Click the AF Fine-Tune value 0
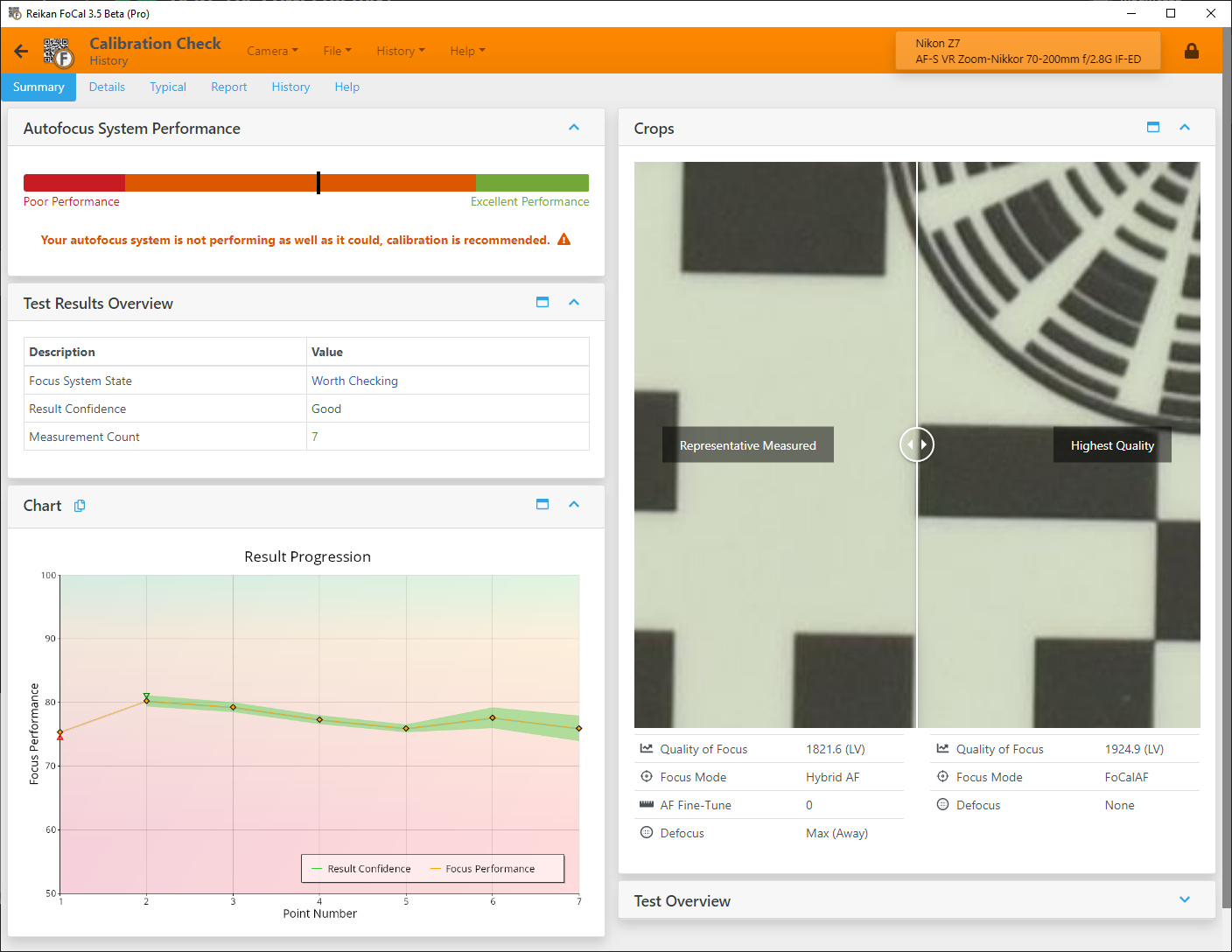The image size is (1232, 952). point(809,805)
